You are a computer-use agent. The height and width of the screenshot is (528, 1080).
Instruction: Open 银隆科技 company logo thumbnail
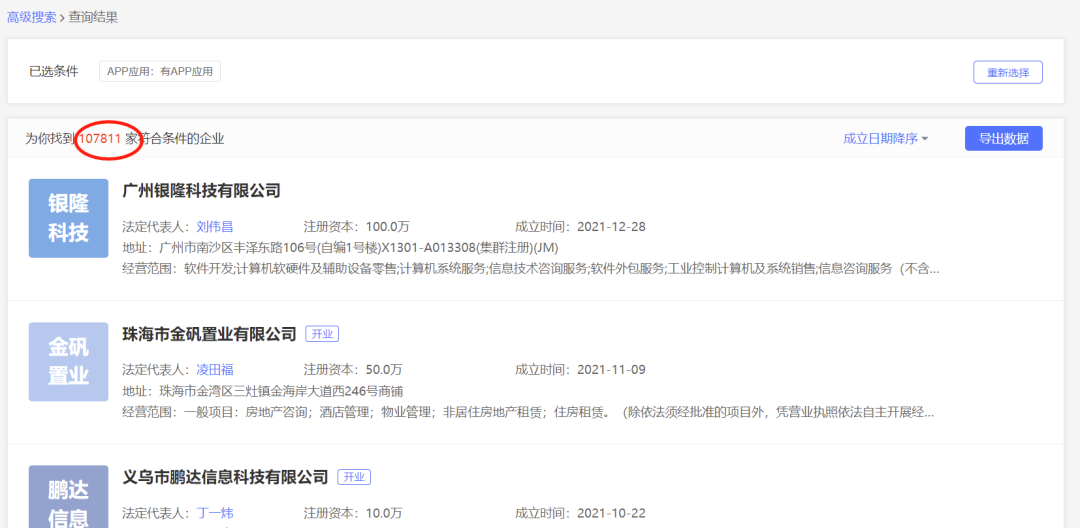click(x=68, y=218)
